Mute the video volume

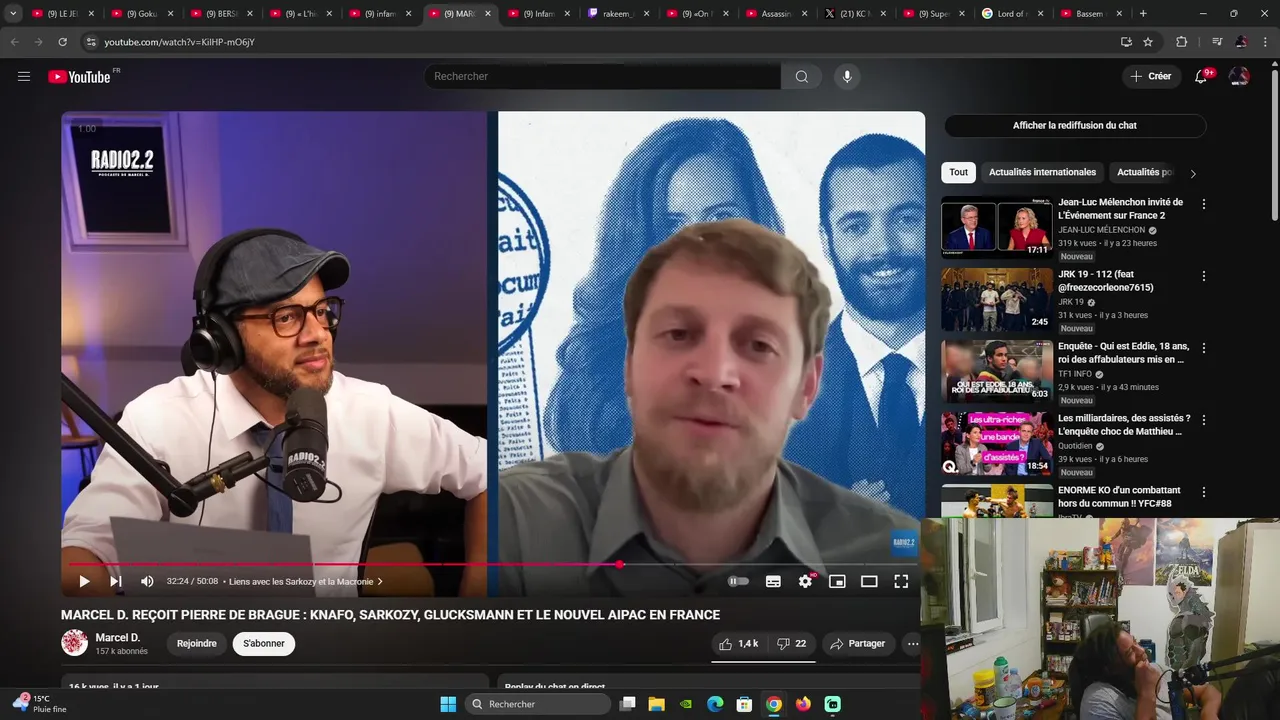[x=147, y=581]
